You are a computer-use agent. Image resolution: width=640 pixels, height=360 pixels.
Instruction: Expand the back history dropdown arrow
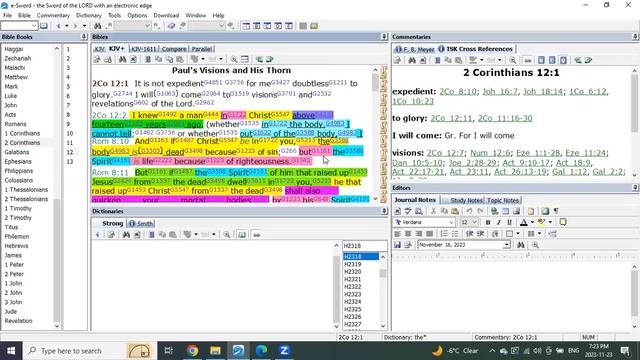(x=67, y=26)
